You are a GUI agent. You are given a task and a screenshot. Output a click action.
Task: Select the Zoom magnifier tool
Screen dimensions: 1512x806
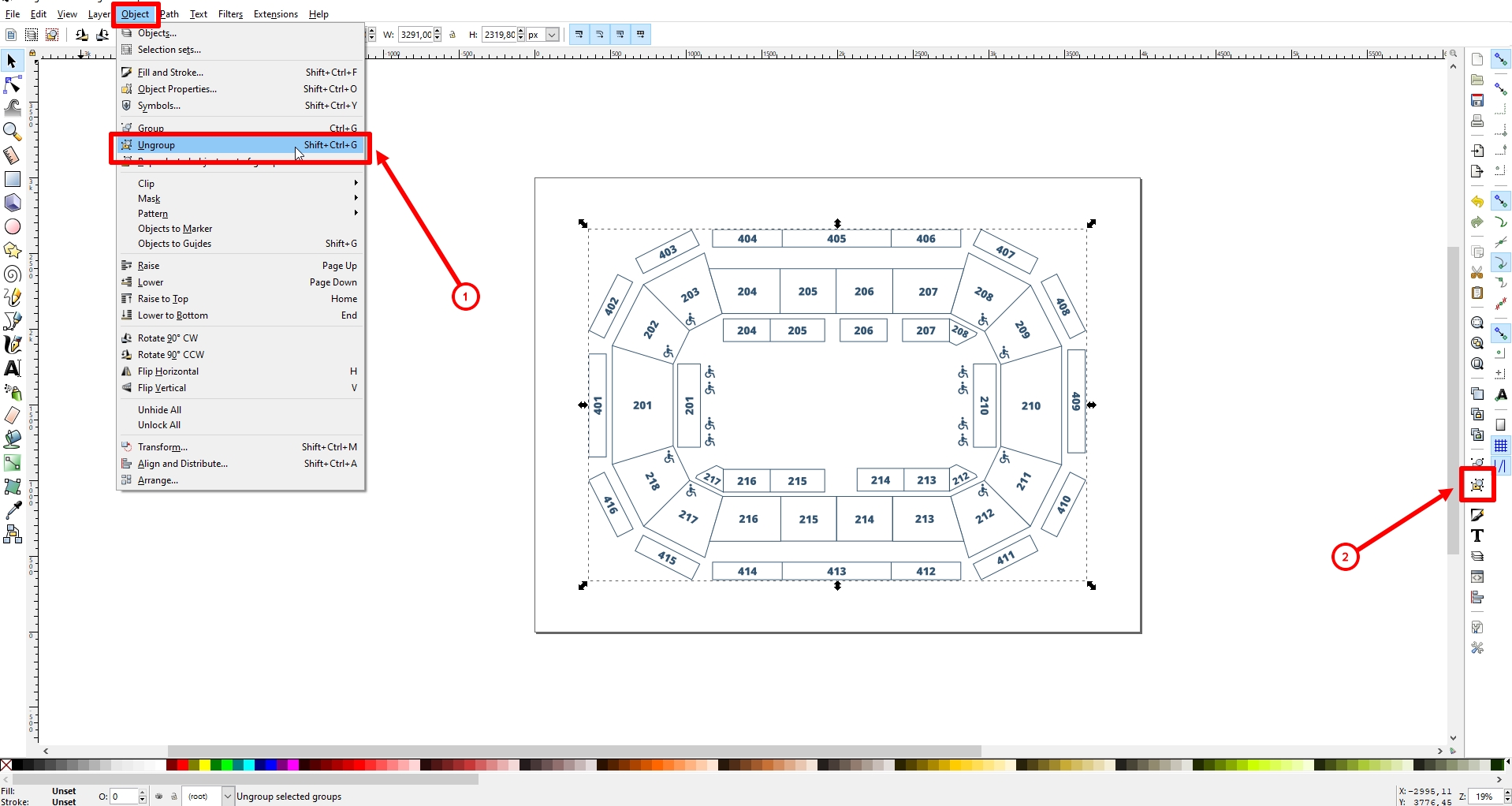(x=12, y=132)
